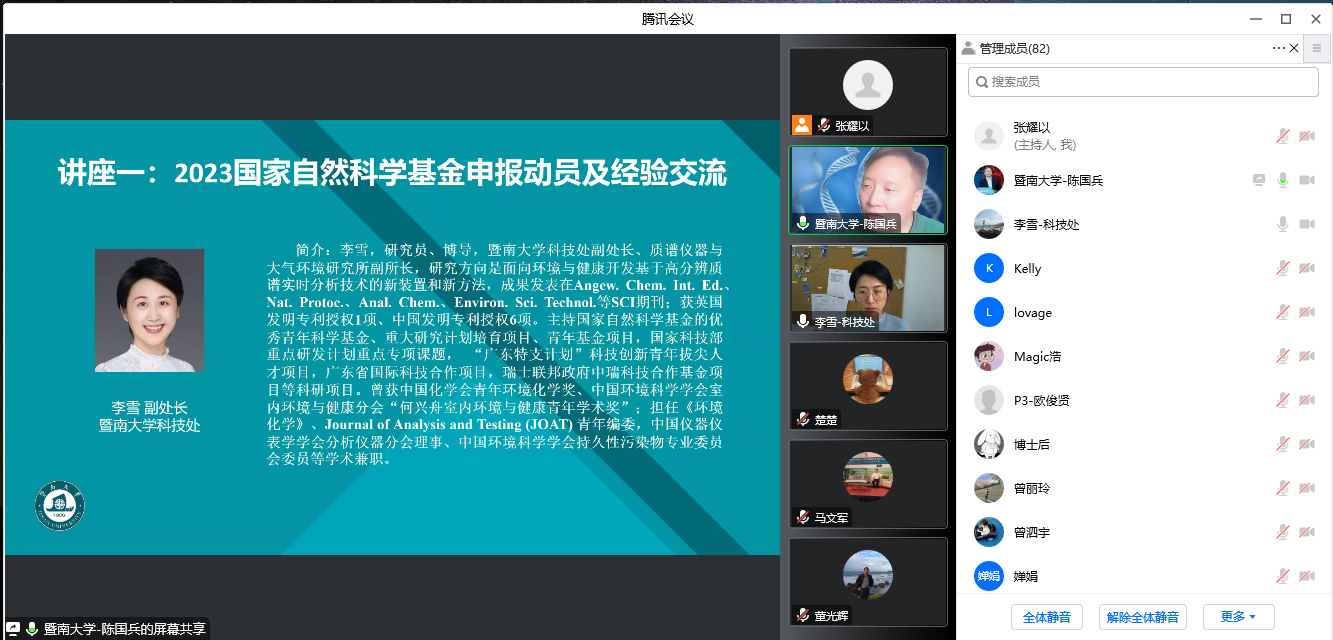The width and height of the screenshot is (1333, 640).
Task: Mute 暨南大学-陈国兵's active green microphone
Action: click(1282, 180)
